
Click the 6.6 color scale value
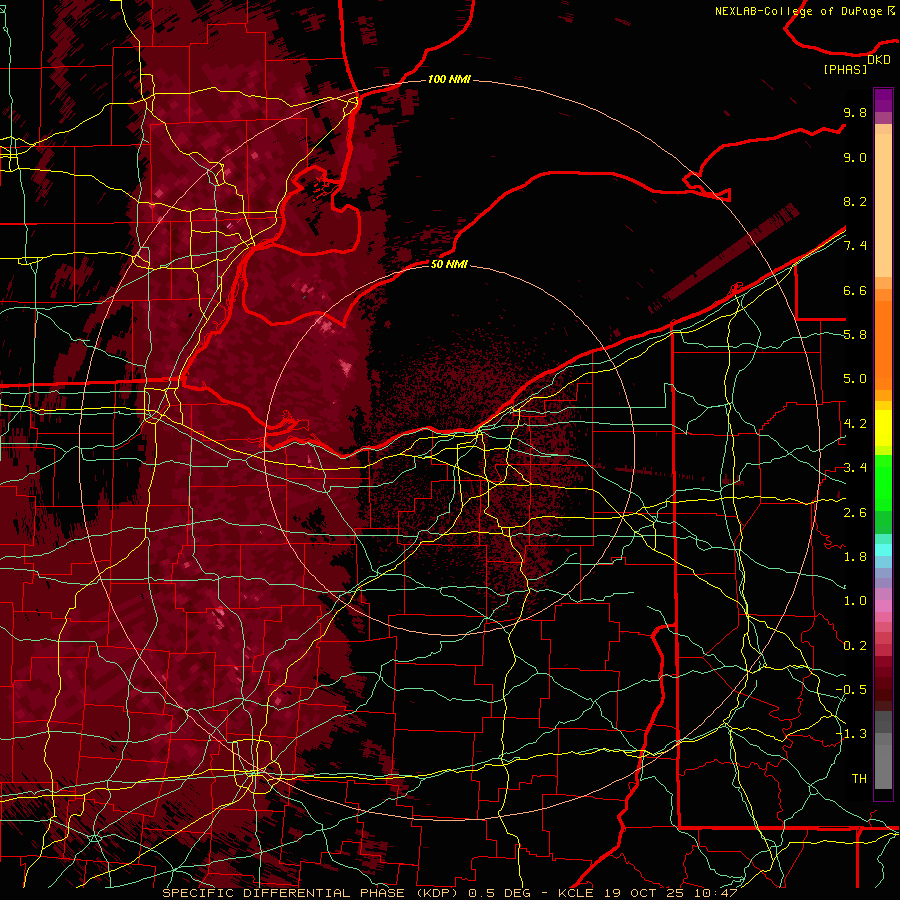(x=855, y=290)
